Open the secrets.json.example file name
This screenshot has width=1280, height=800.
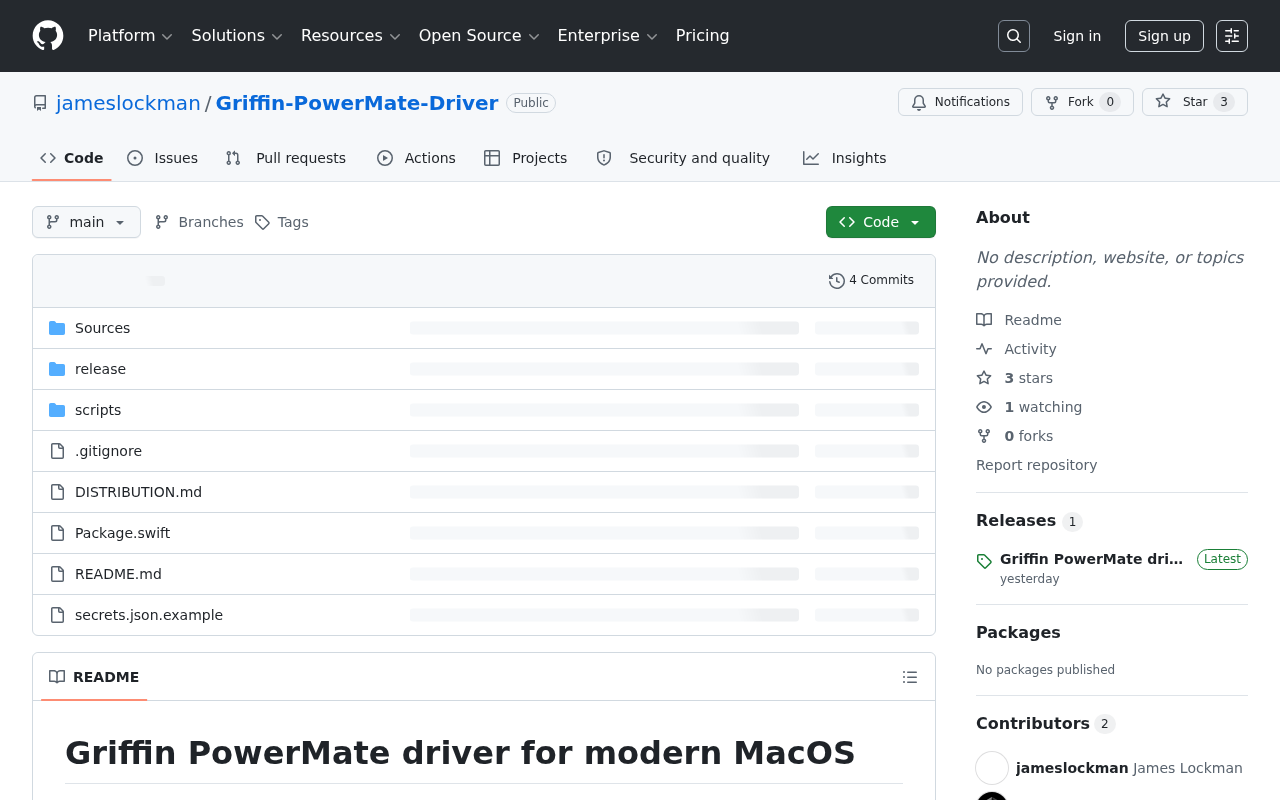point(149,615)
